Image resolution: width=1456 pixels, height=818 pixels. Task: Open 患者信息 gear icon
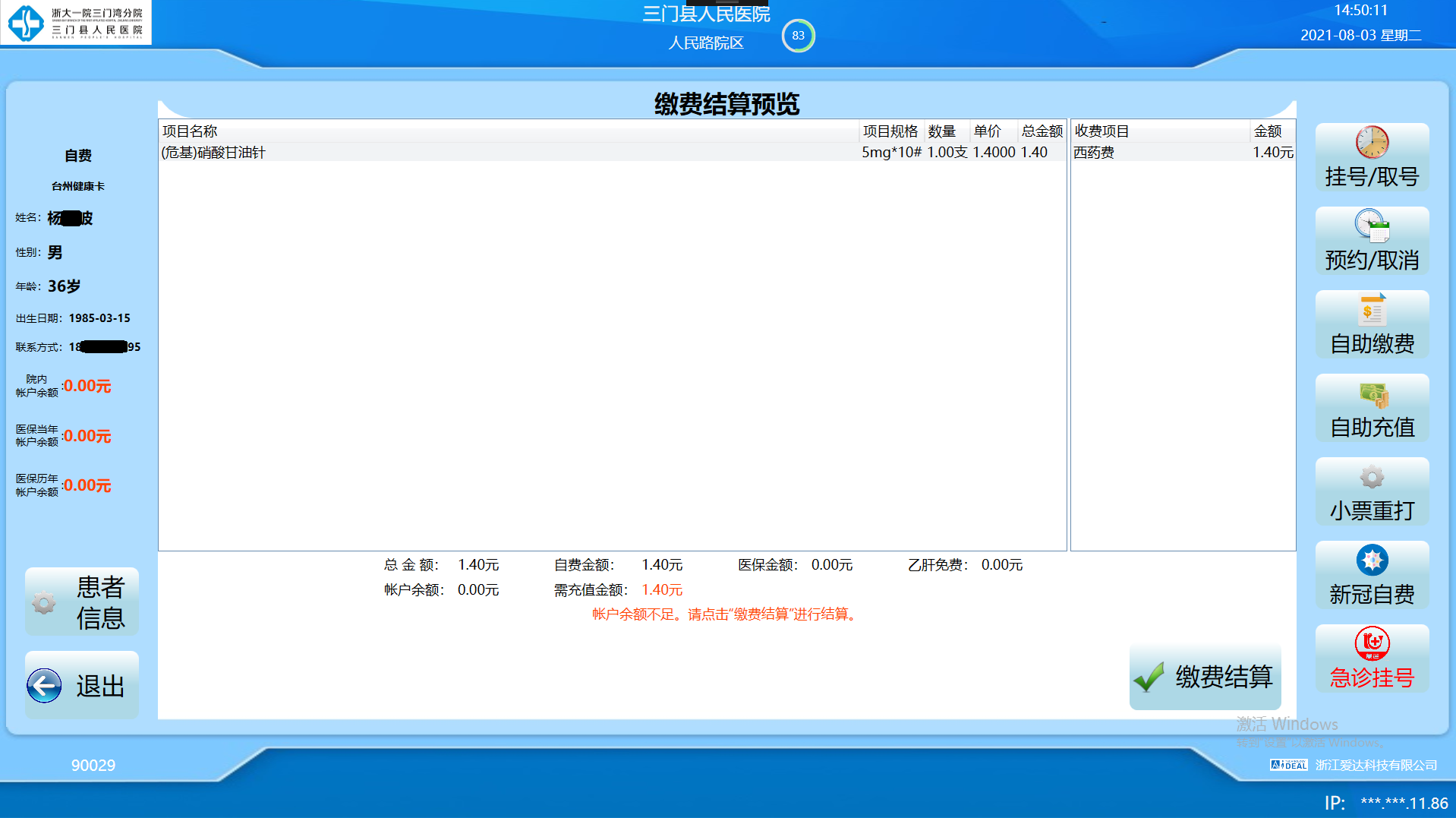tap(44, 602)
